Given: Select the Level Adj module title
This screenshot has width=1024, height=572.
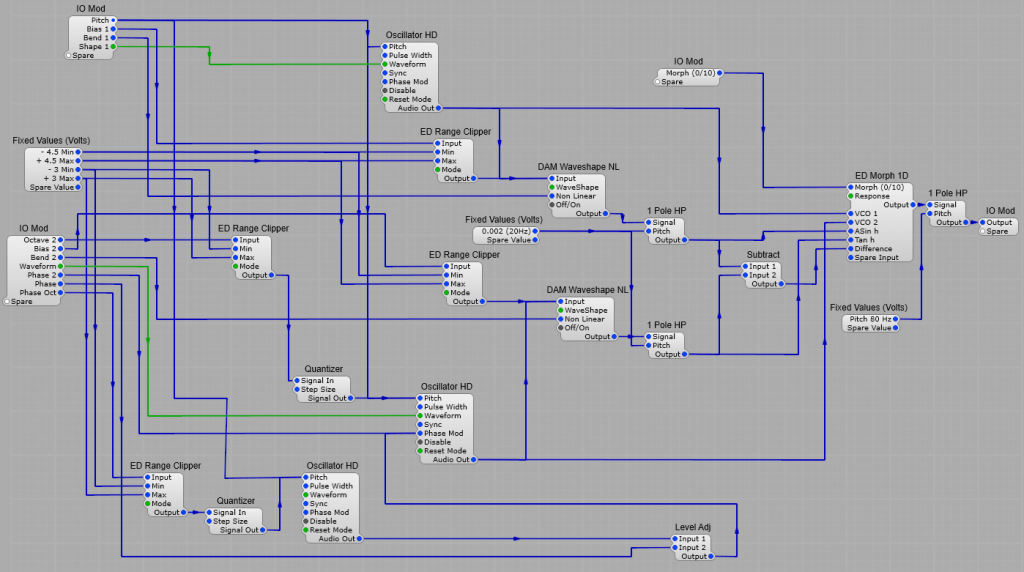Looking at the screenshot, I should pyautogui.click(x=691, y=526).
